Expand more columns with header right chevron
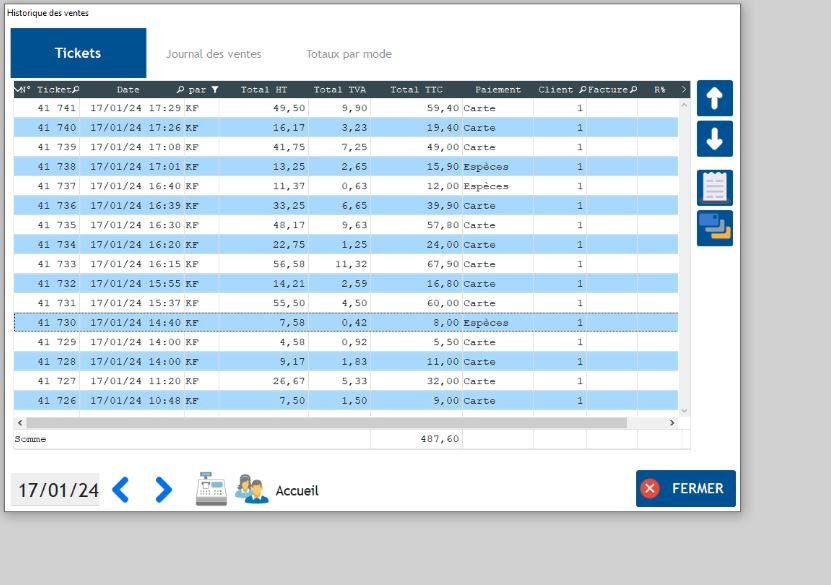 coord(683,90)
